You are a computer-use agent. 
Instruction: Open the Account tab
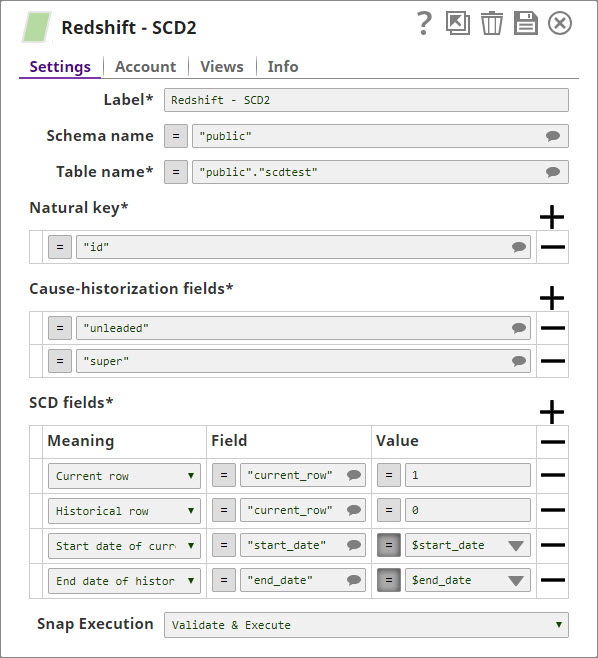coord(146,67)
